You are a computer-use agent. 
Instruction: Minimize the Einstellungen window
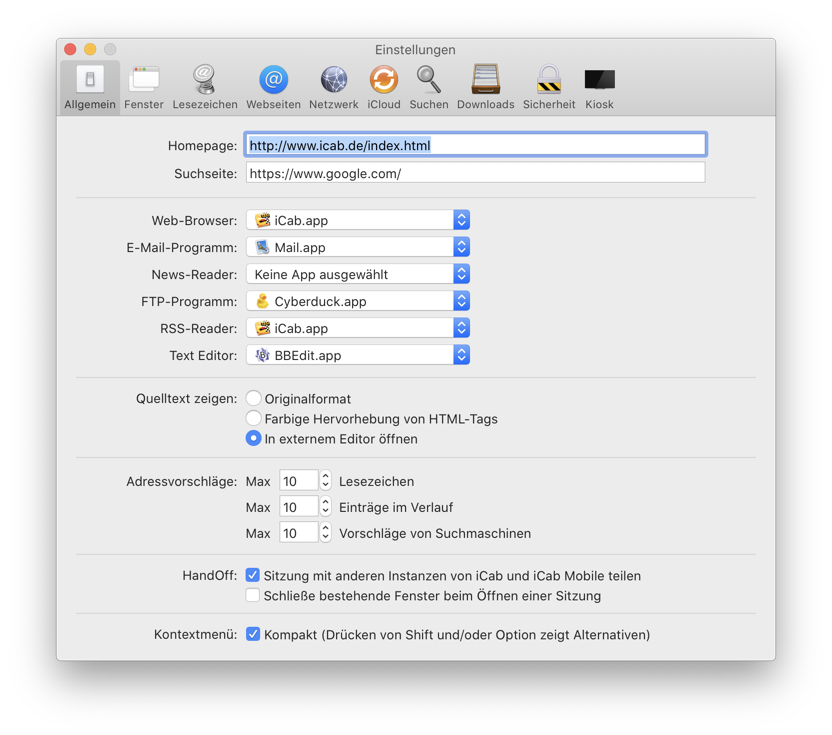coord(90,49)
